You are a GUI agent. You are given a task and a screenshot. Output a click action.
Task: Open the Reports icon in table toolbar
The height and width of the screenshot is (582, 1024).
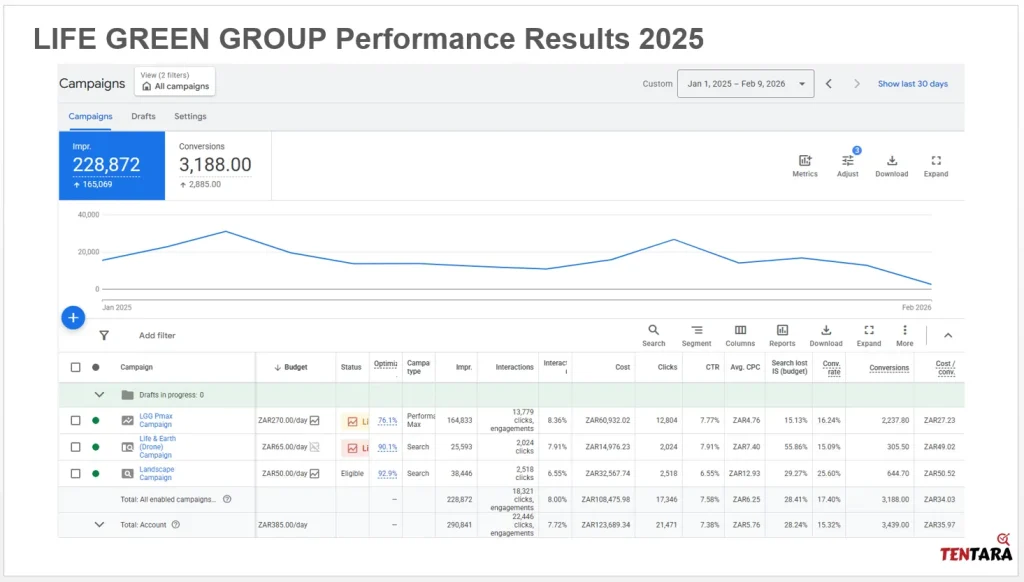point(782,331)
